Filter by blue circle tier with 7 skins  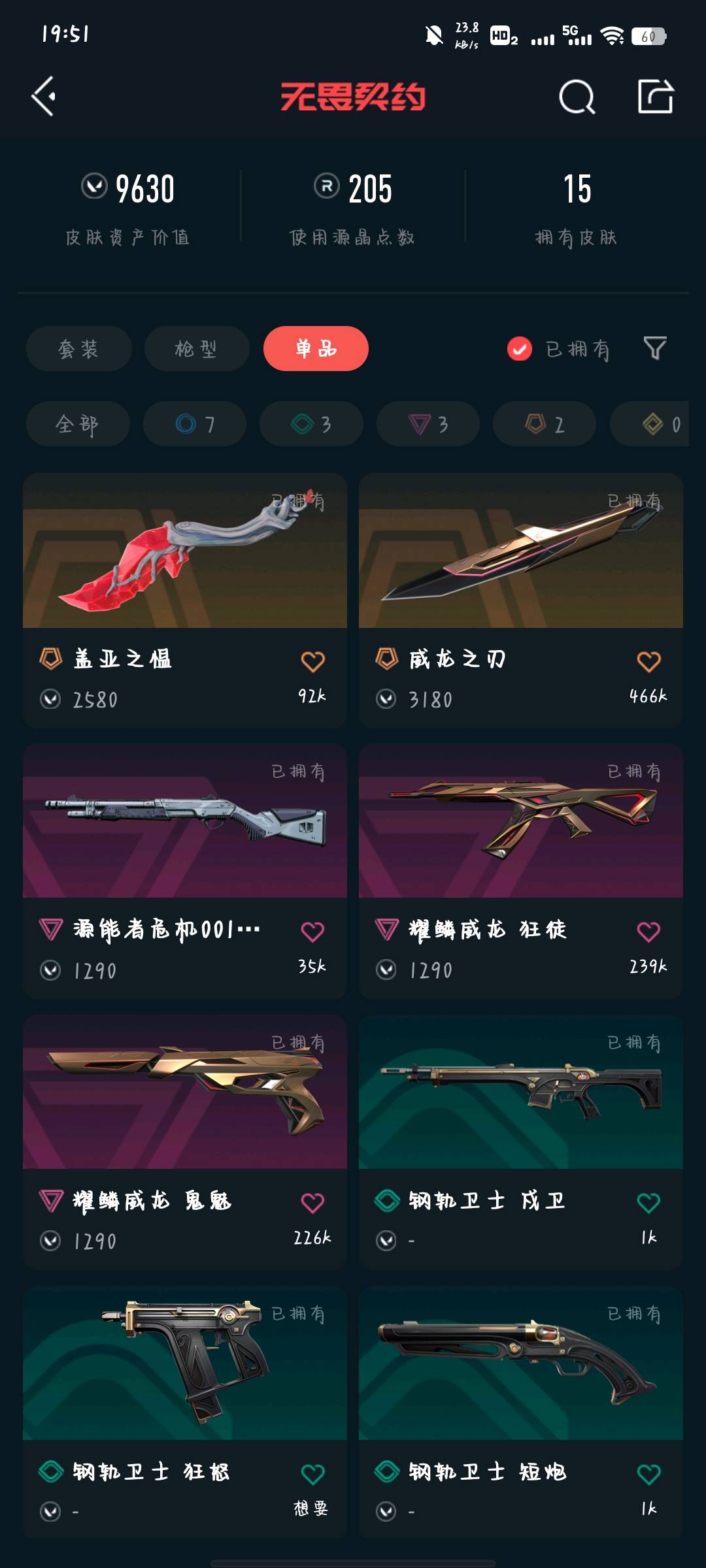click(195, 424)
